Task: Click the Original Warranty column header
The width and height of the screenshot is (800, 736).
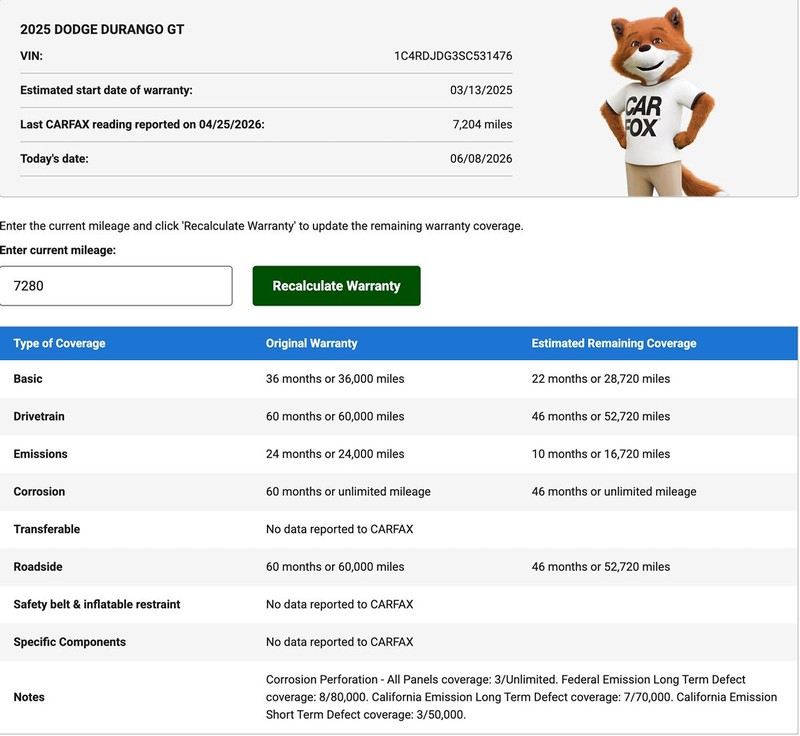Action: (x=311, y=343)
